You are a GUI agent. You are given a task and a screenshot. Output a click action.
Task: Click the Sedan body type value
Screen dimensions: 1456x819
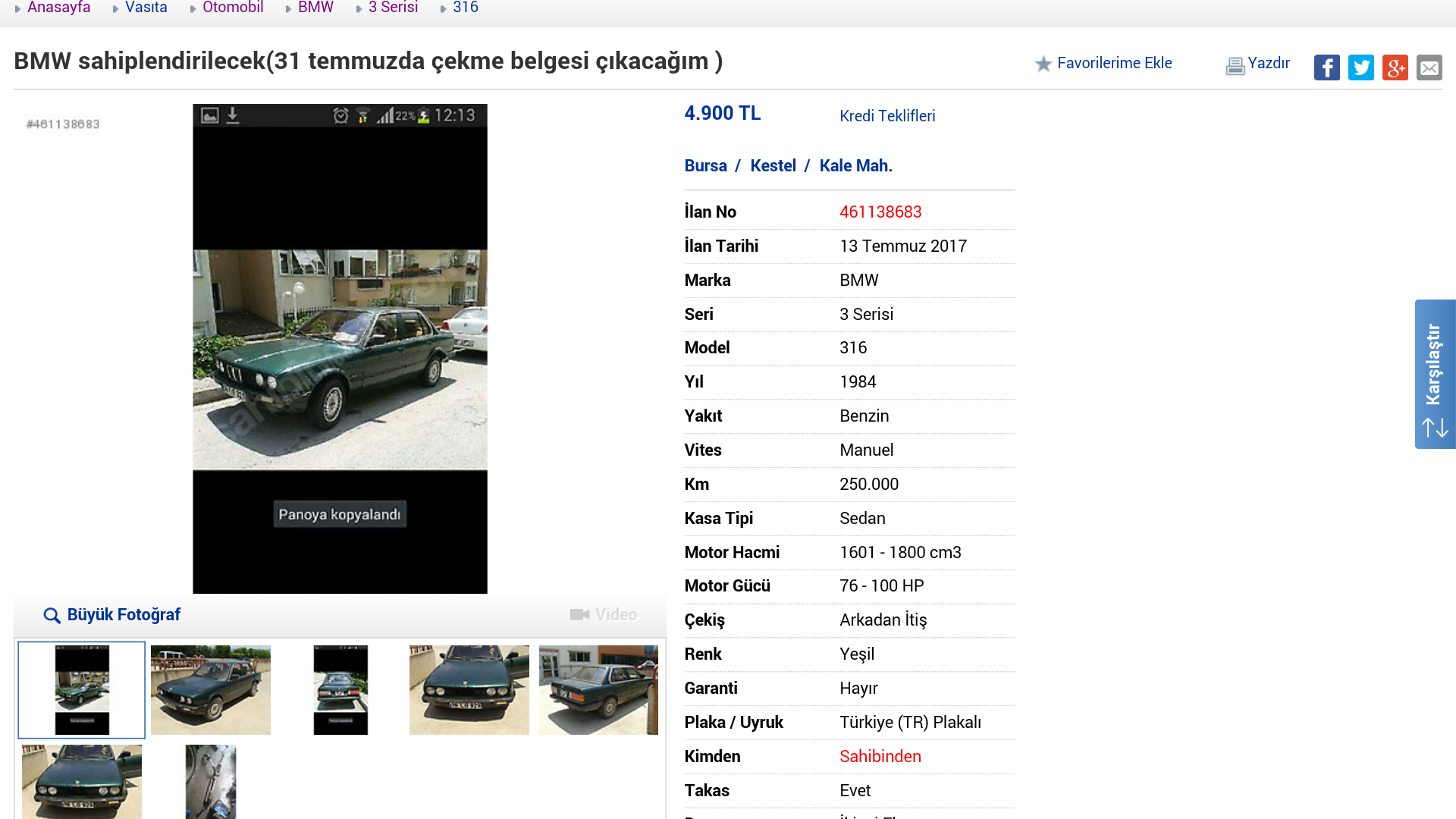click(x=862, y=519)
